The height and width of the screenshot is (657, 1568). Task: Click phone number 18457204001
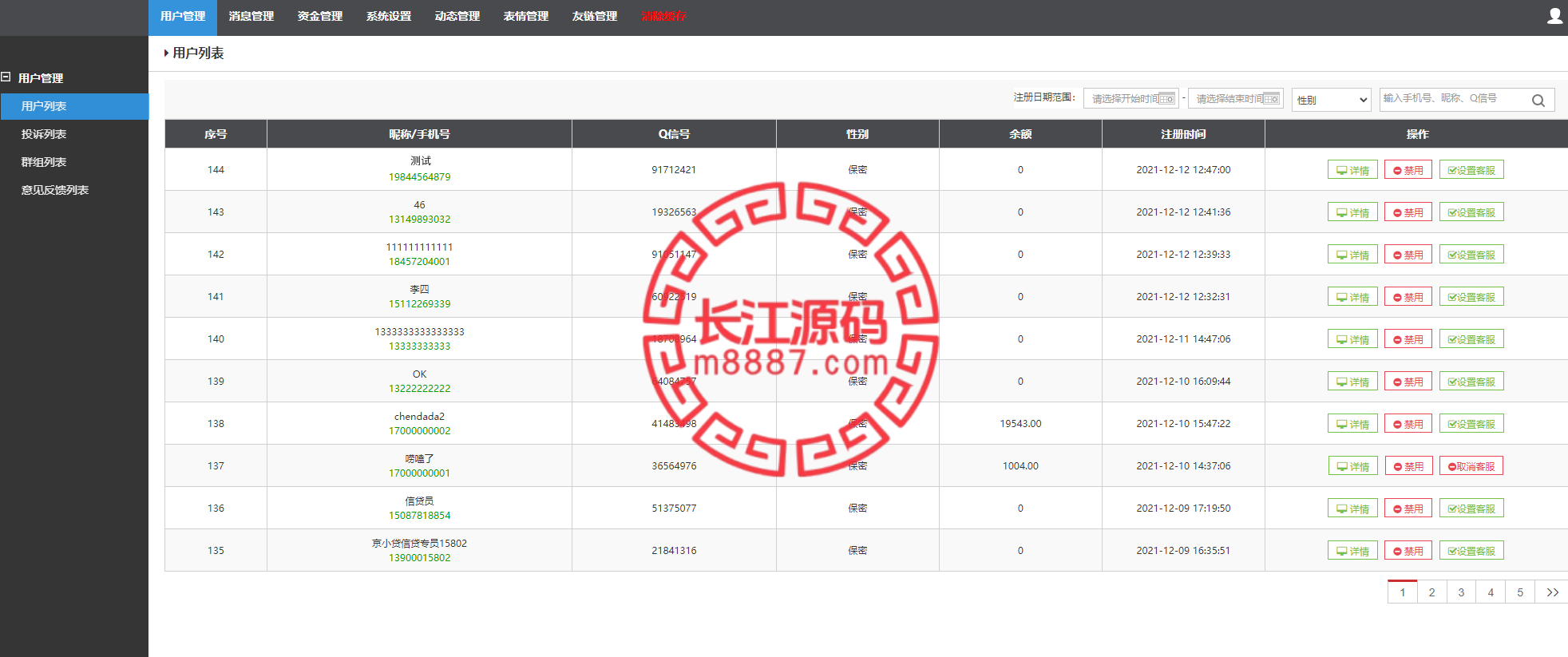(419, 262)
